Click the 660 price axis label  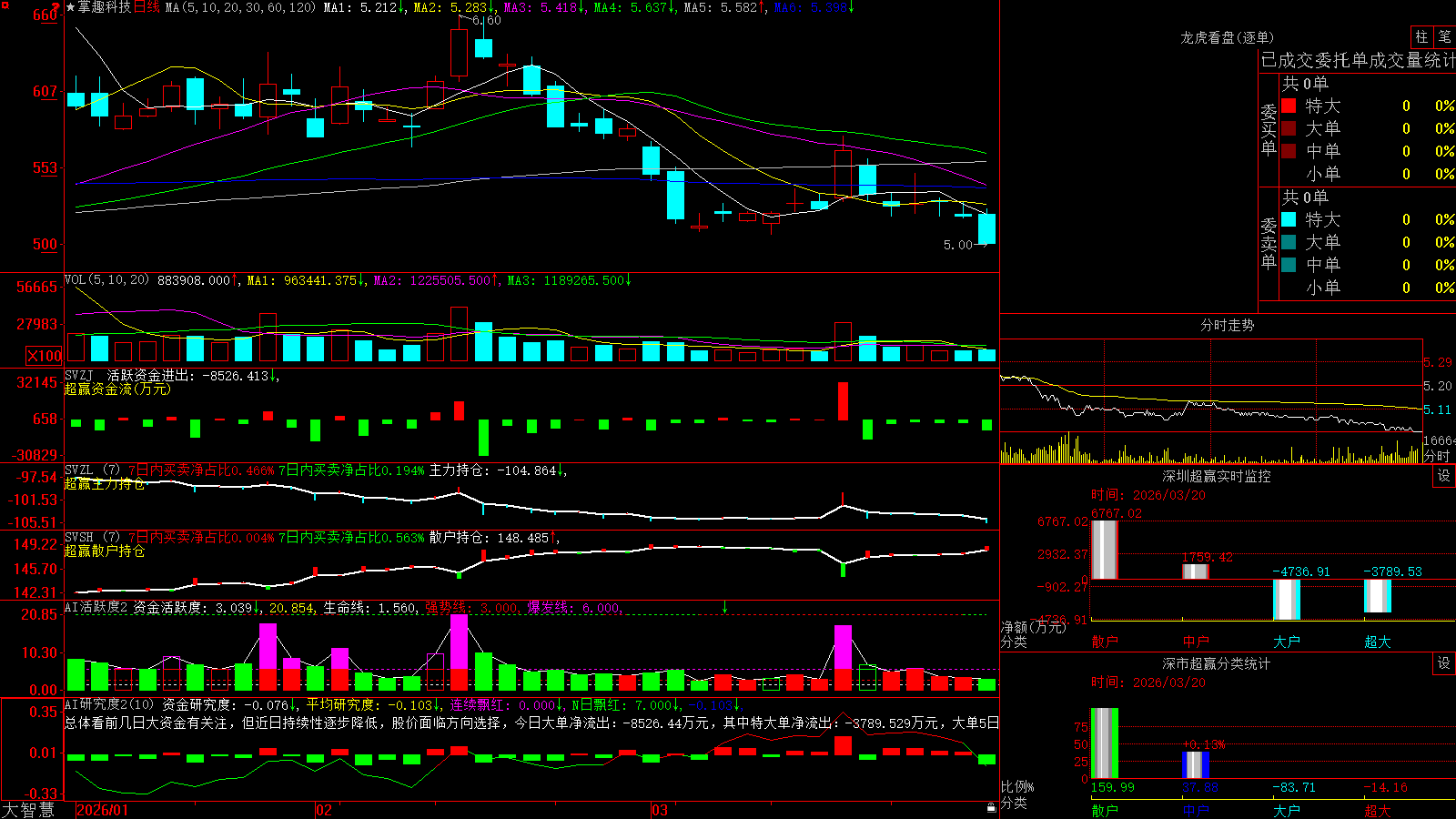45,15
